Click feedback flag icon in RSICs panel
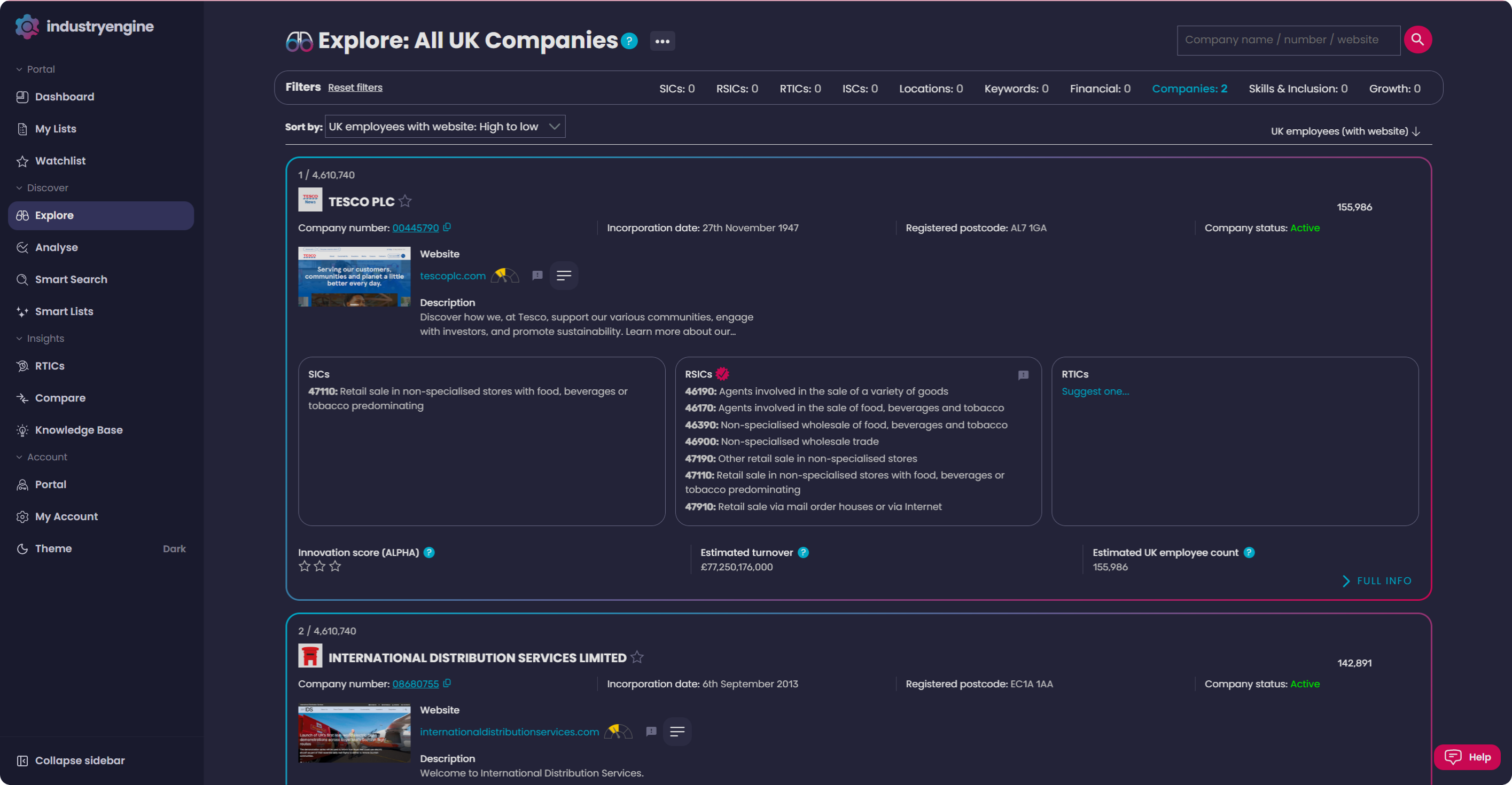Image resolution: width=1512 pixels, height=785 pixels. point(1023,375)
